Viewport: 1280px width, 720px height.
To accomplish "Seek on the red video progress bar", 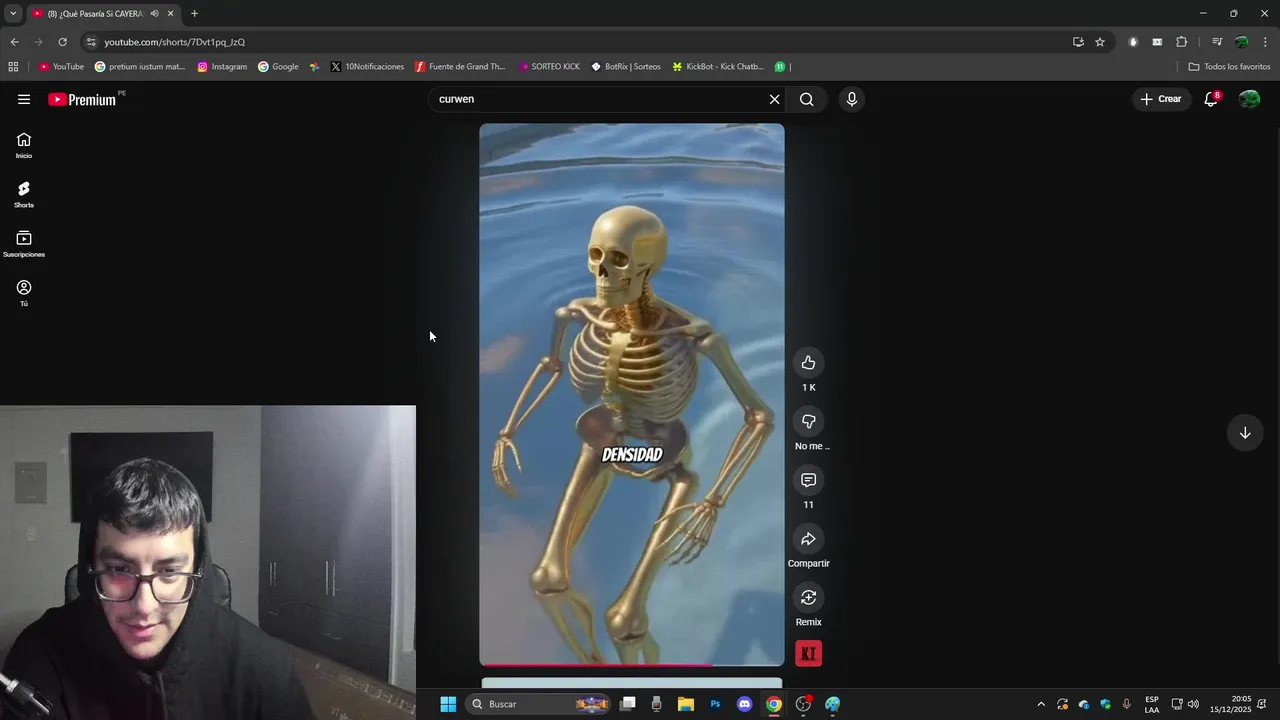I will (x=632, y=664).
